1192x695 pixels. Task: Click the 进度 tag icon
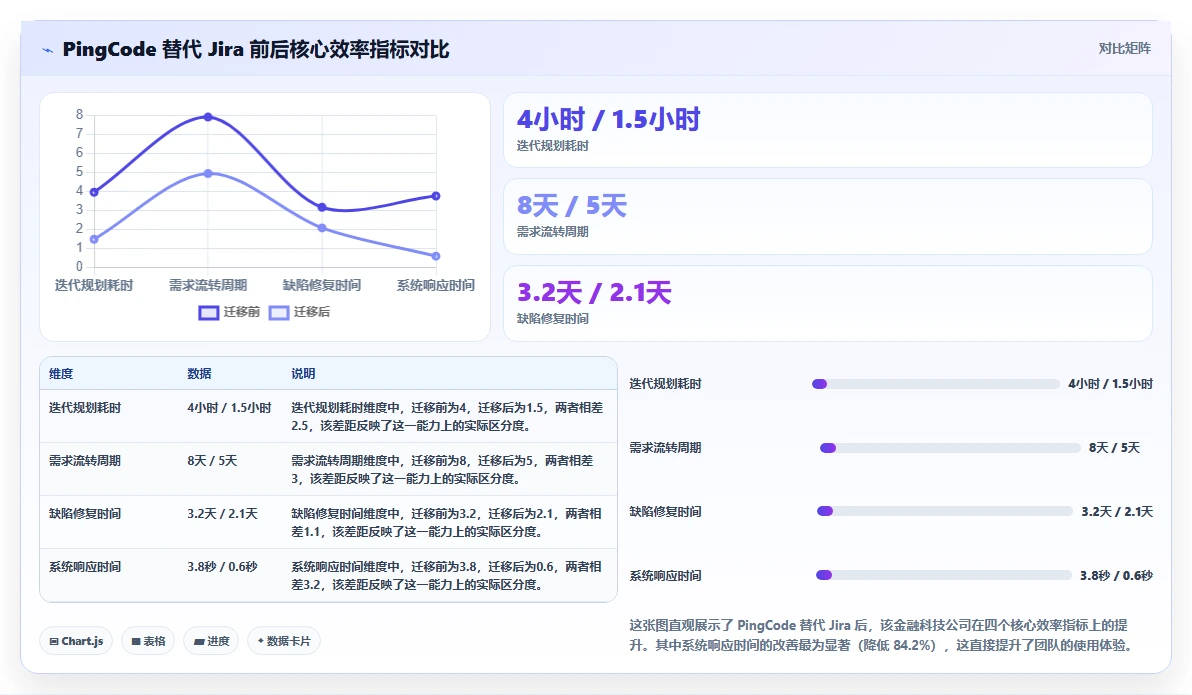pyautogui.click(x=199, y=642)
